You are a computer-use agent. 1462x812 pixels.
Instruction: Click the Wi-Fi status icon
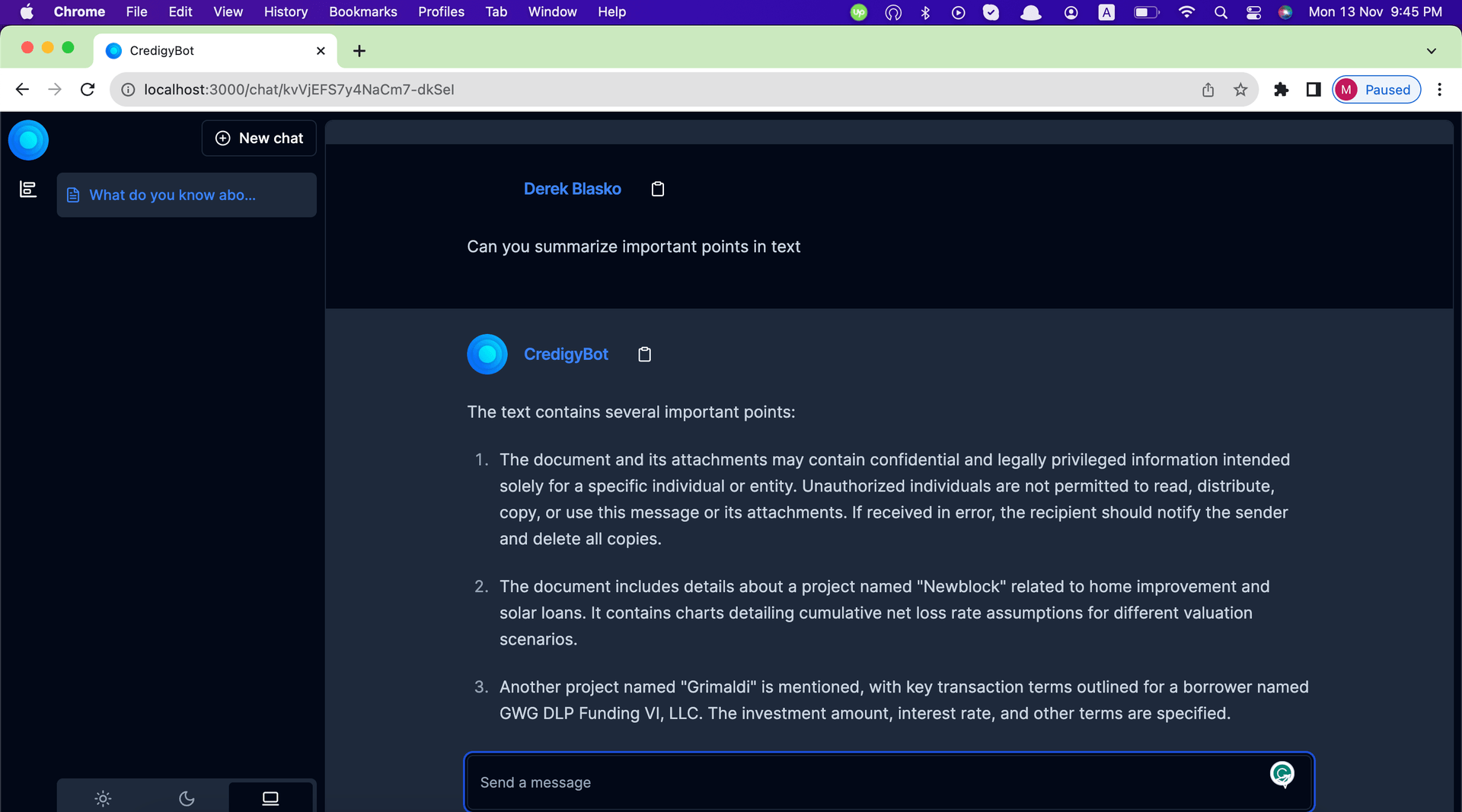[x=1186, y=12]
